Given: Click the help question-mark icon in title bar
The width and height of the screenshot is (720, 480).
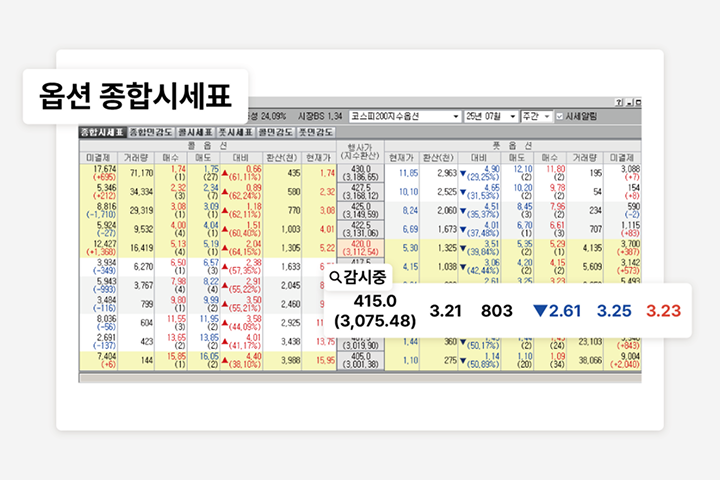Looking at the screenshot, I should pyautogui.click(x=618, y=102).
